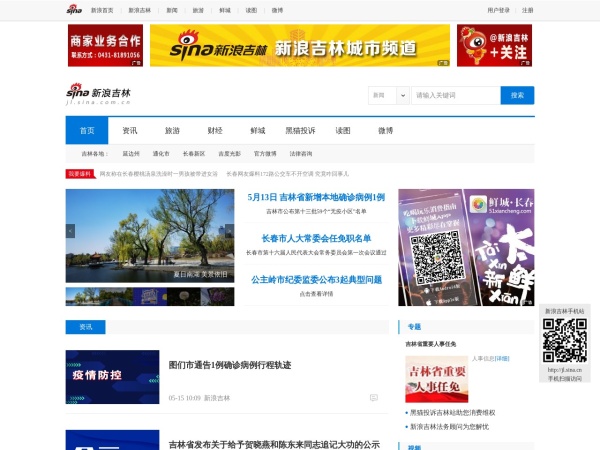
Task: Go to 新闻 in the top bar
Action: click(172, 10)
